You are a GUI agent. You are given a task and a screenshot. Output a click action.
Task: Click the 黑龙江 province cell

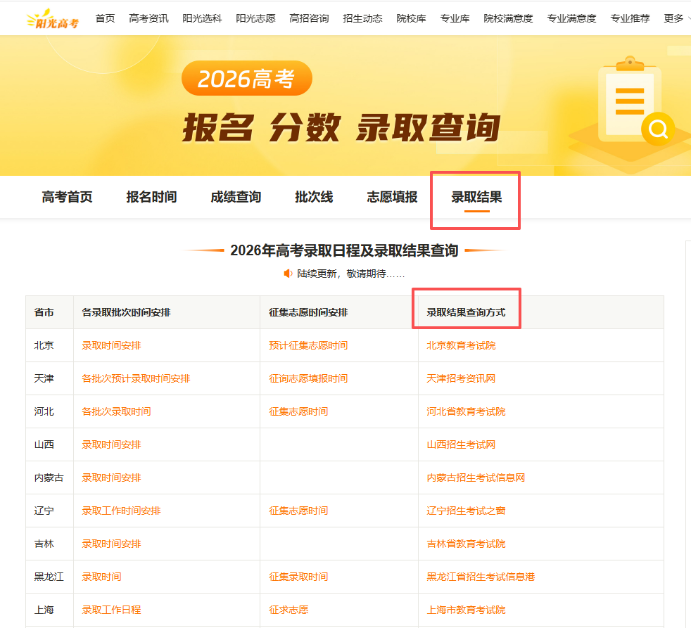pyautogui.click(x=49, y=577)
